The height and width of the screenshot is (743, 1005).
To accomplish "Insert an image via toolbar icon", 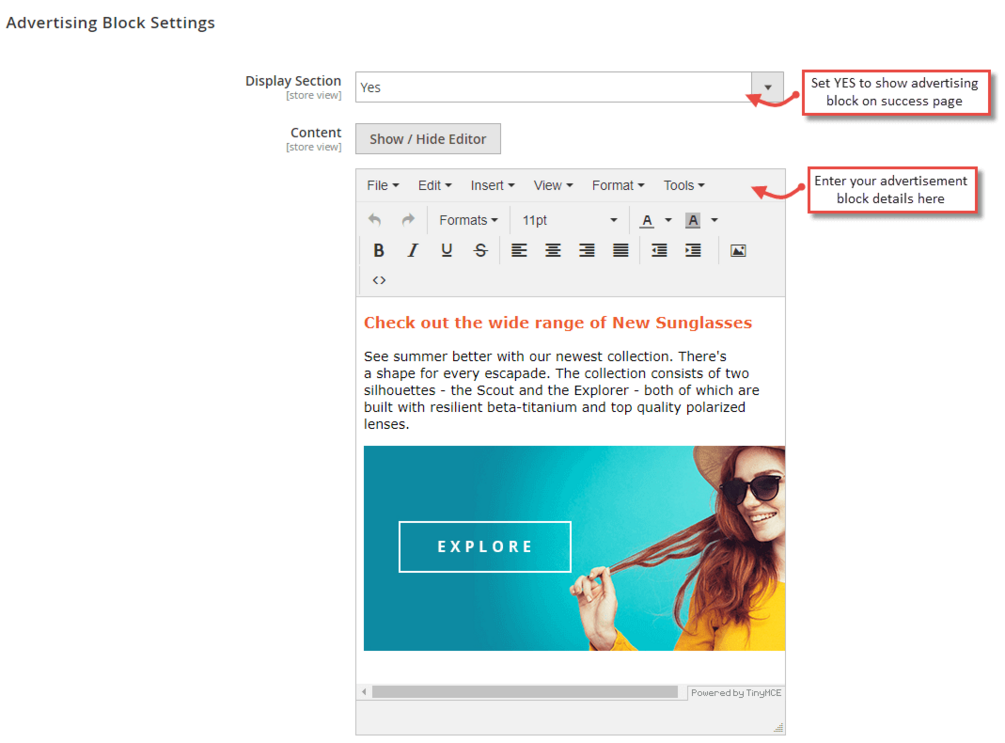I will click(738, 251).
